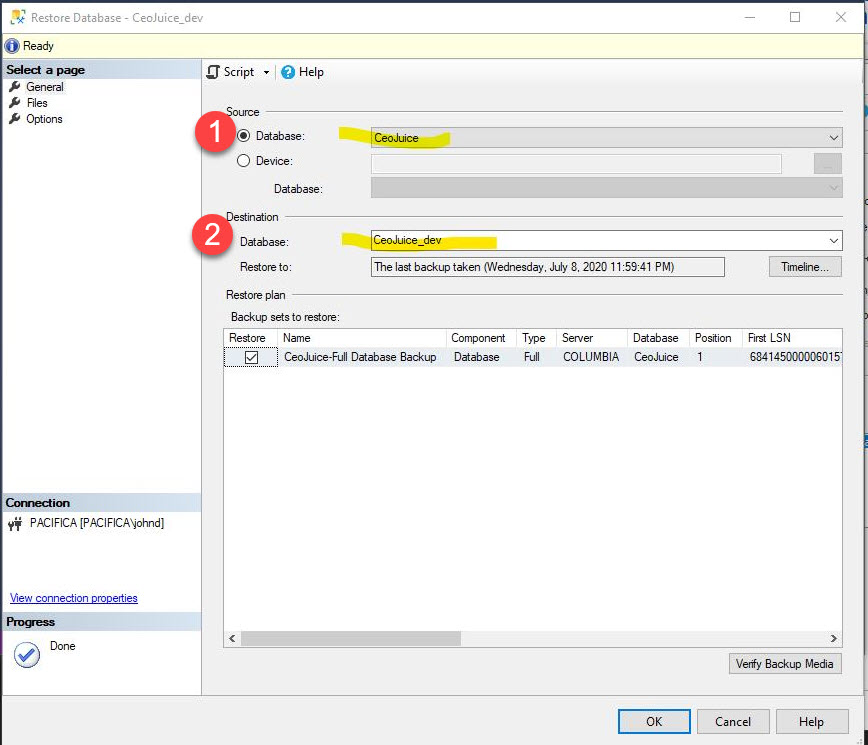Click the COLUMBIA server cell
Image resolution: width=868 pixels, height=745 pixels.
tap(591, 357)
